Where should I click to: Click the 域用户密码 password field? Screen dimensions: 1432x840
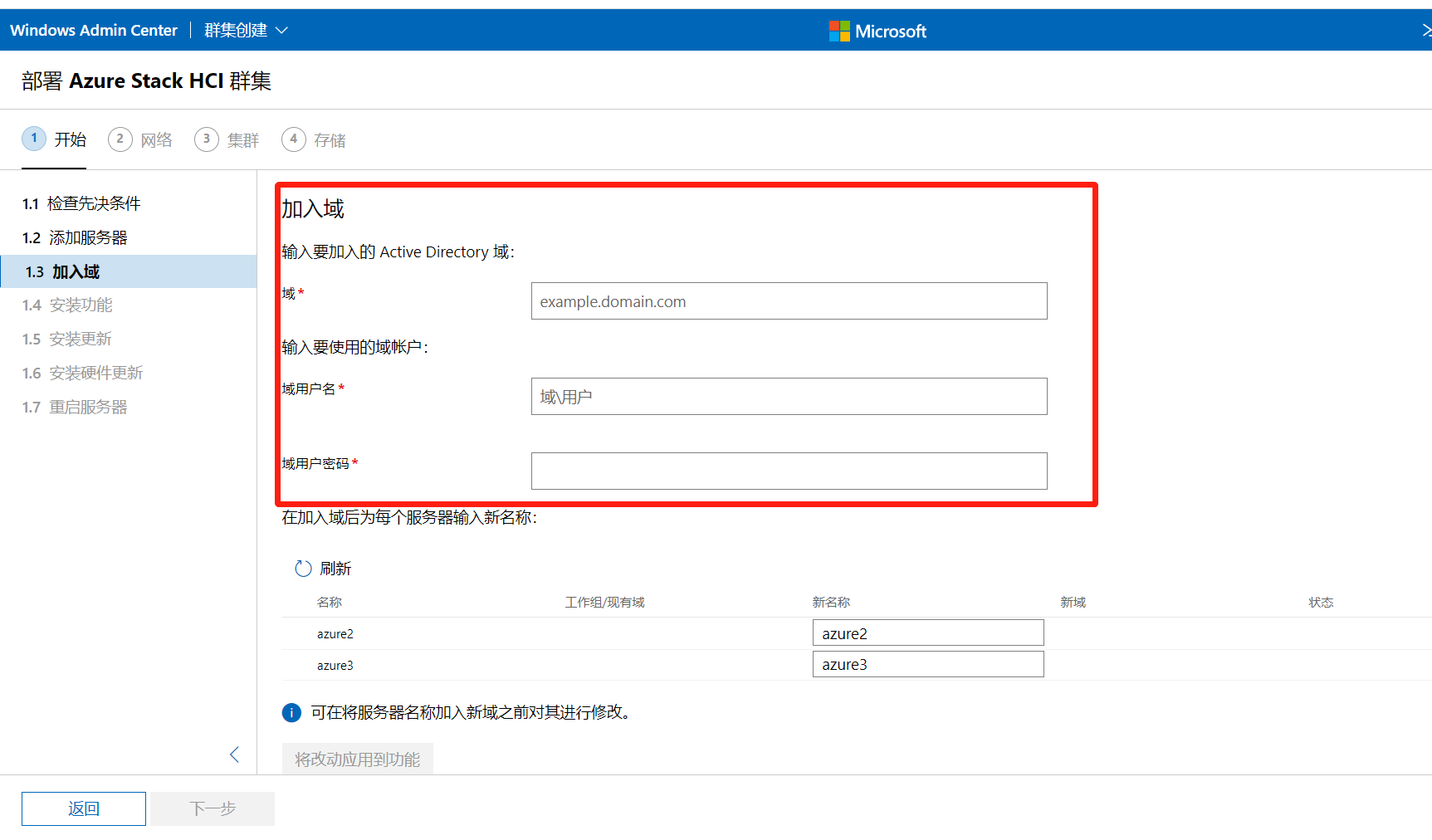[788, 471]
